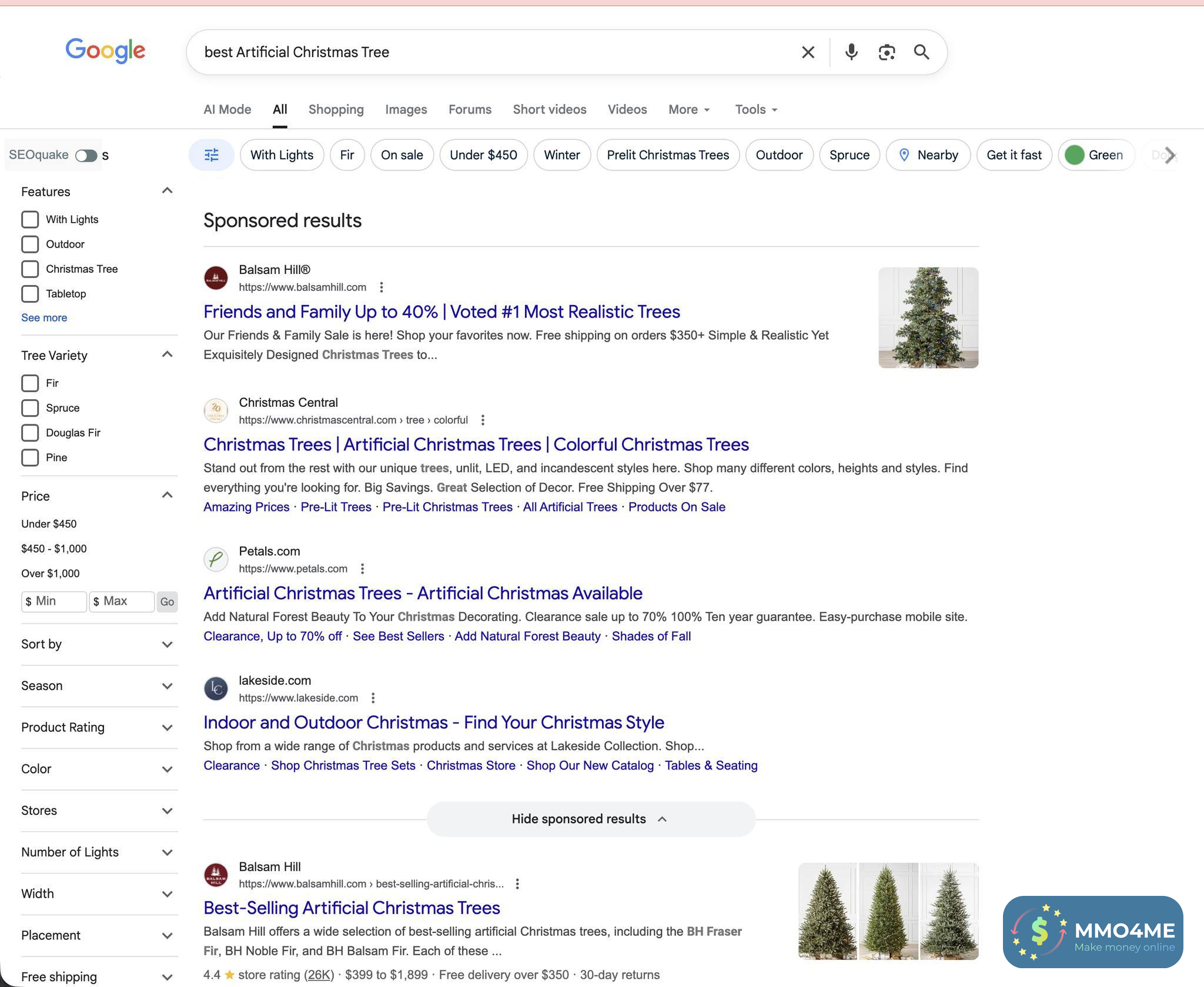Open the filters panel icon button
The width and height of the screenshot is (1204, 987).
(x=211, y=155)
